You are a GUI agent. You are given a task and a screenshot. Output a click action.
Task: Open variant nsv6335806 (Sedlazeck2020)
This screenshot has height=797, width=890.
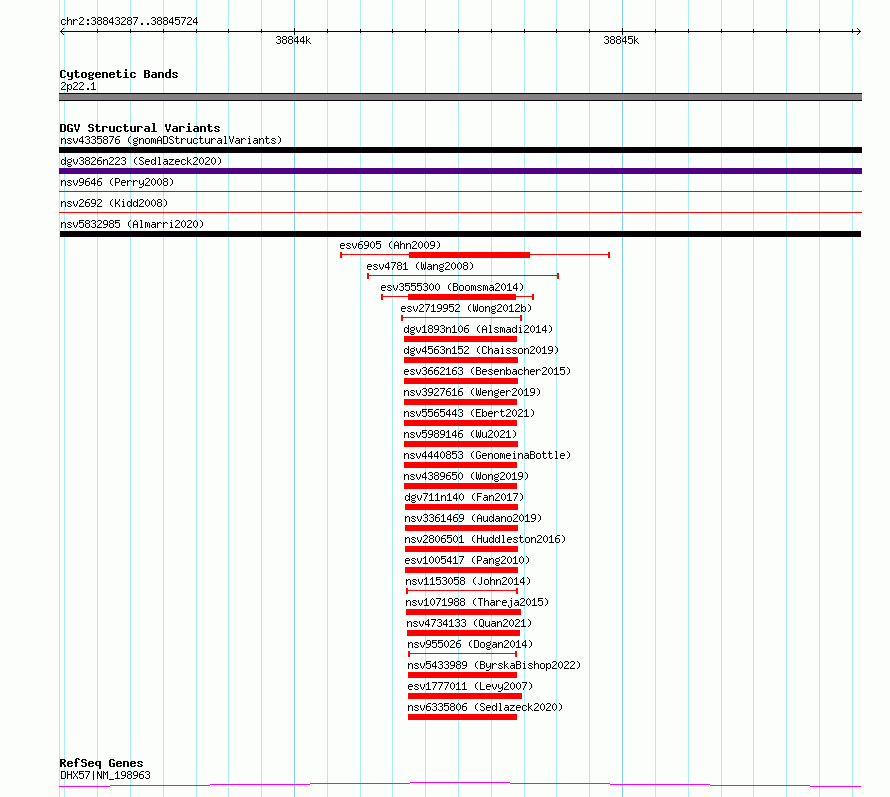click(485, 707)
